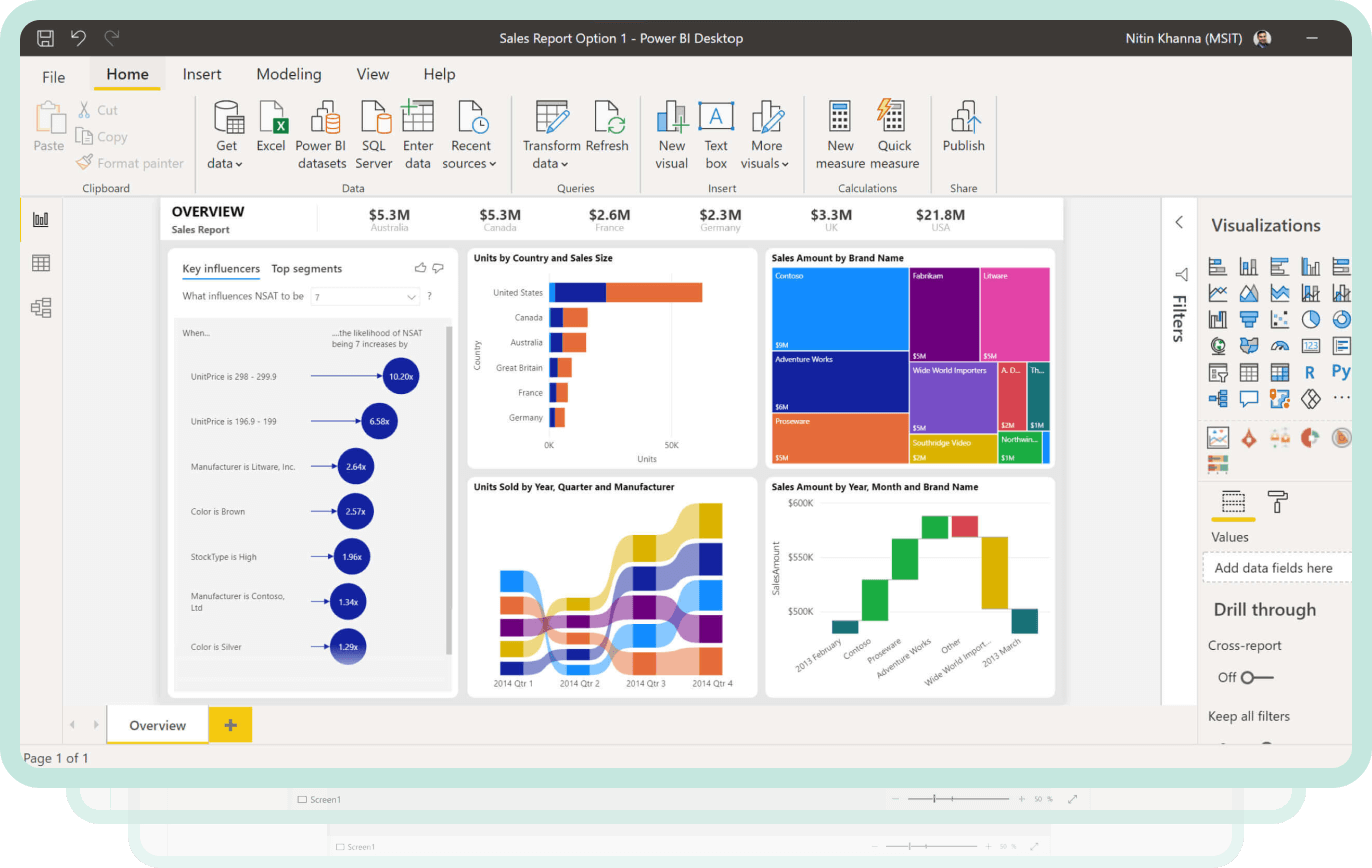Pick the scatter chart visualization
Viewport: 1372px width, 868px height.
[x=1280, y=320]
